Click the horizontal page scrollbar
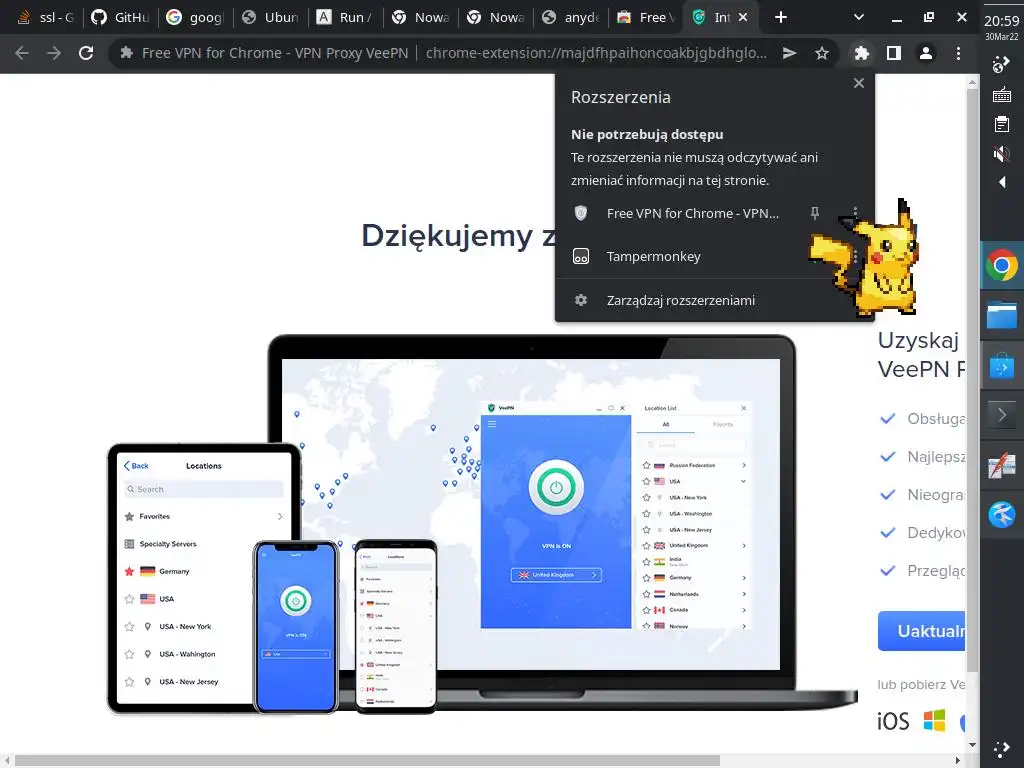 [x=368, y=761]
